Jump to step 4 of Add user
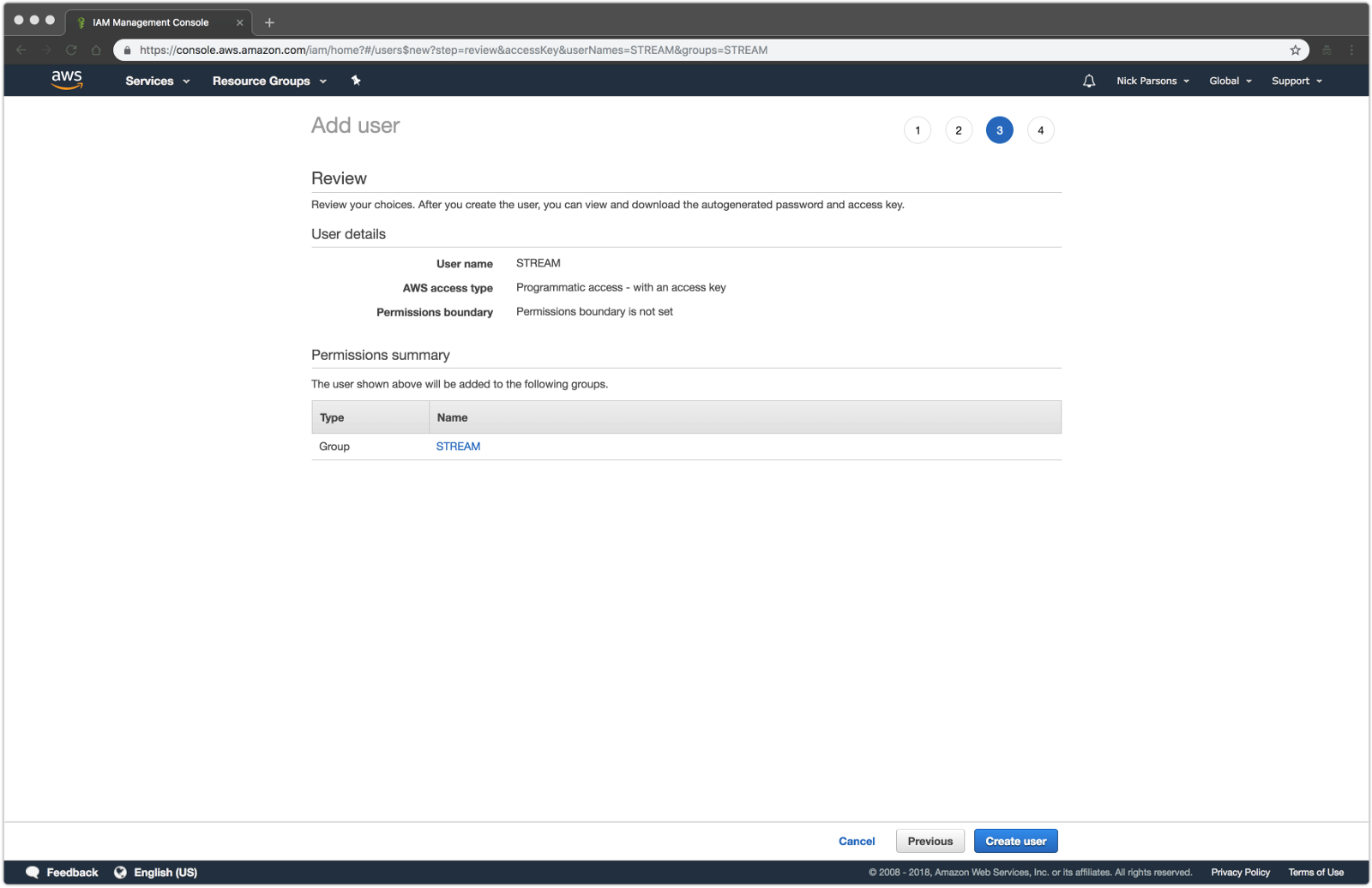This screenshot has height=888, width=1372. point(1041,130)
